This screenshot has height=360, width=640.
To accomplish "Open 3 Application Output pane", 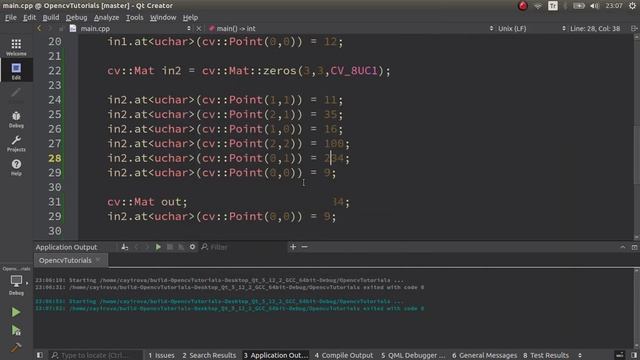I will [x=276, y=355].
